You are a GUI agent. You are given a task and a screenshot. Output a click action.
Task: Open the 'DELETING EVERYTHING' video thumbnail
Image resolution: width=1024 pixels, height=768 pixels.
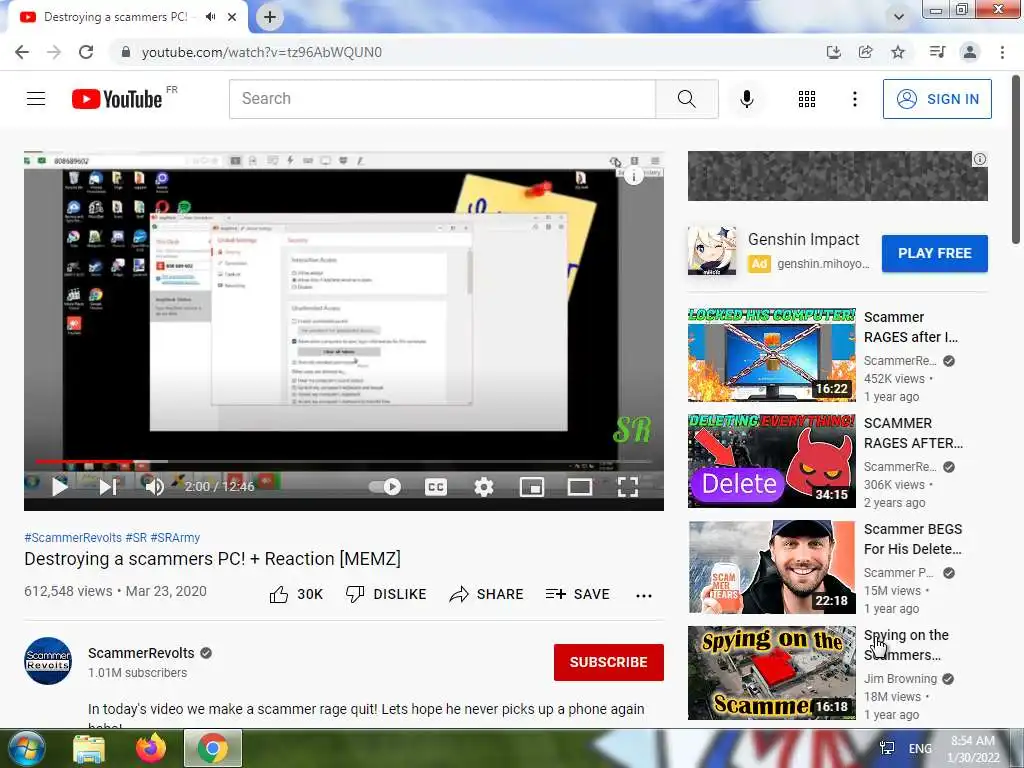(771, 460)
